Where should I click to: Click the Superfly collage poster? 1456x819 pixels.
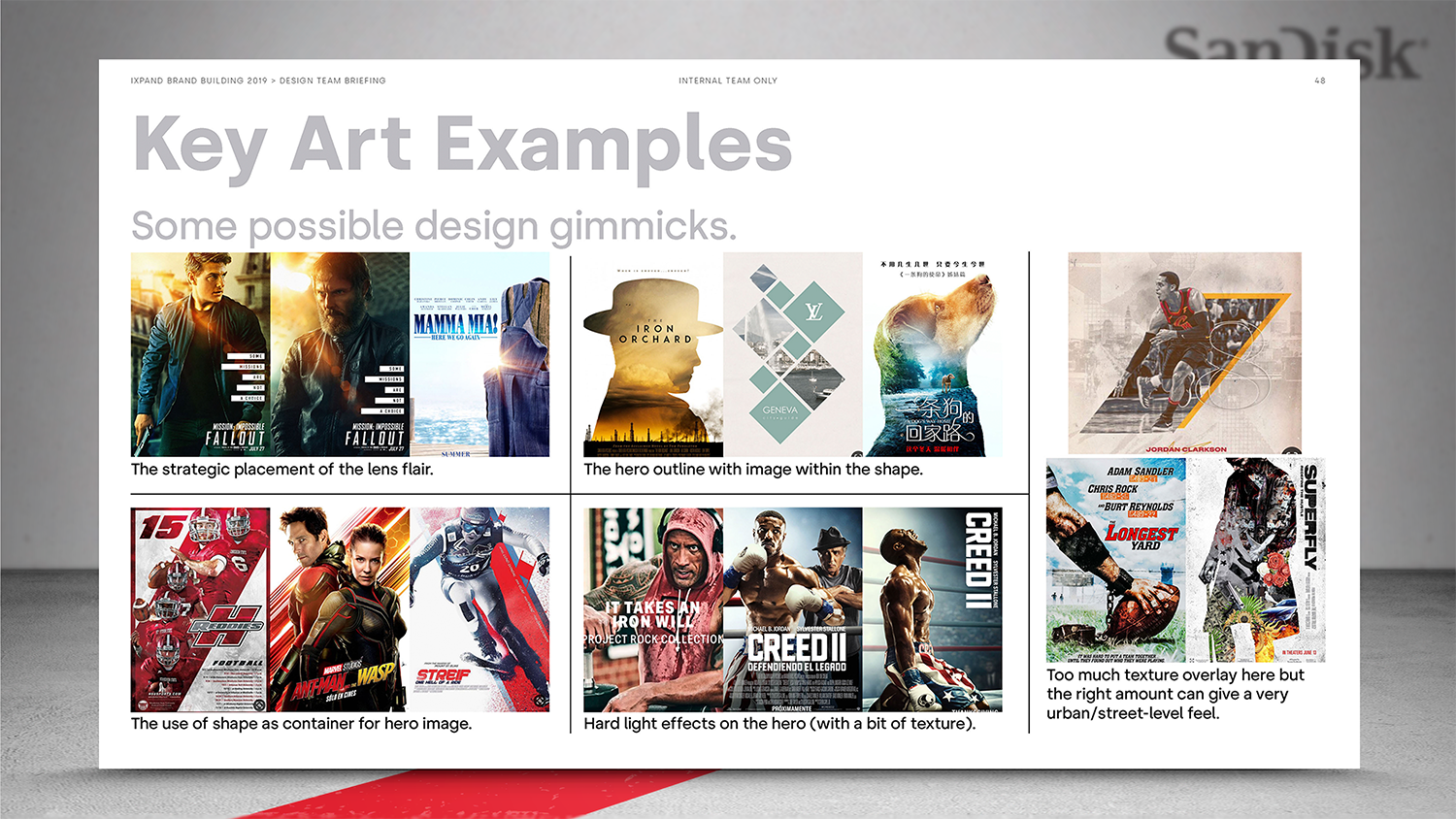tap(1256, 560)
